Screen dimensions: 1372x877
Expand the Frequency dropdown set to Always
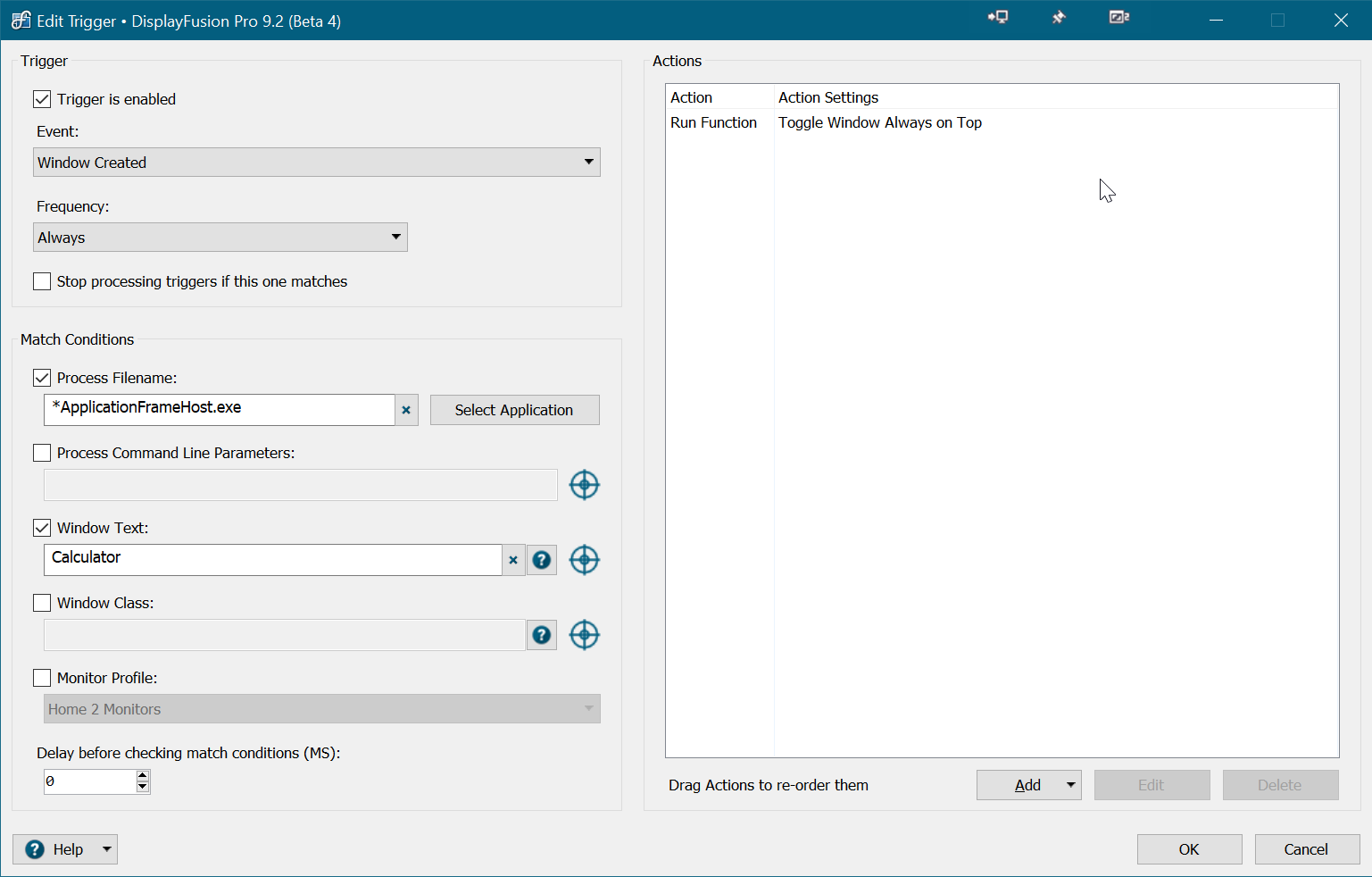pyautogui.click(x=220, y=238)
